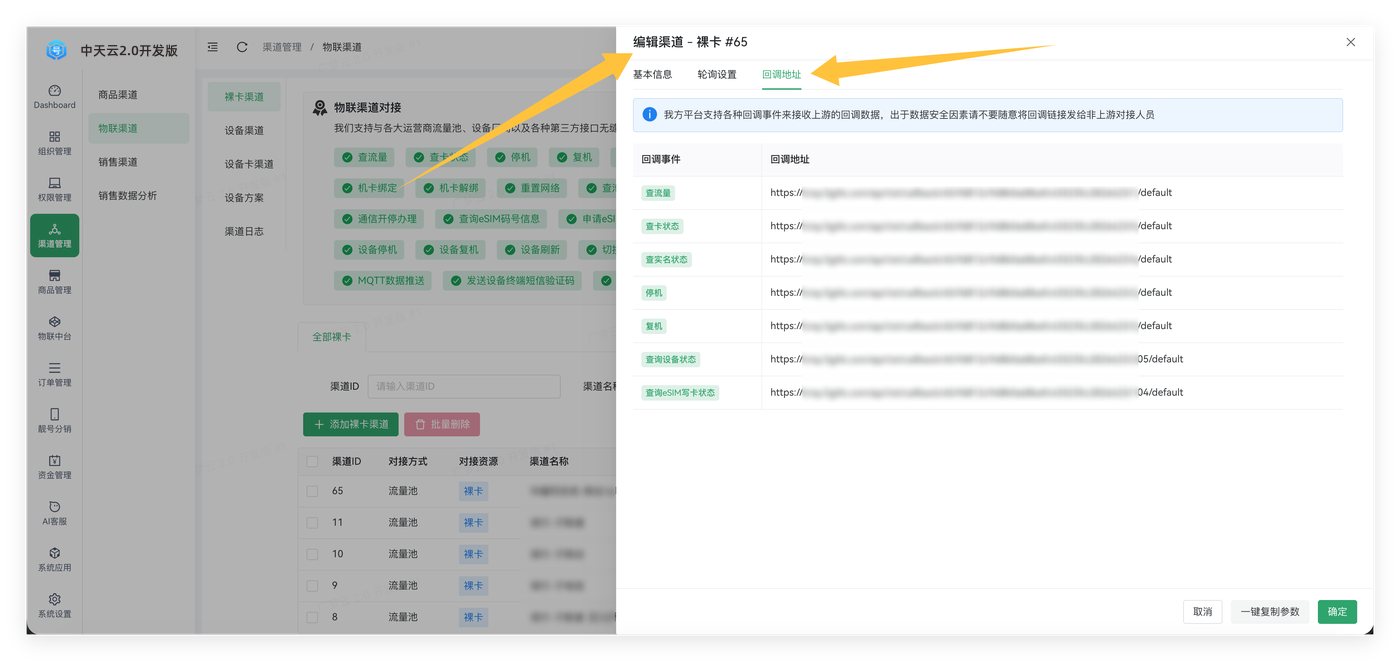Open 权限管理 in the left sidebar

coord(54,189)
